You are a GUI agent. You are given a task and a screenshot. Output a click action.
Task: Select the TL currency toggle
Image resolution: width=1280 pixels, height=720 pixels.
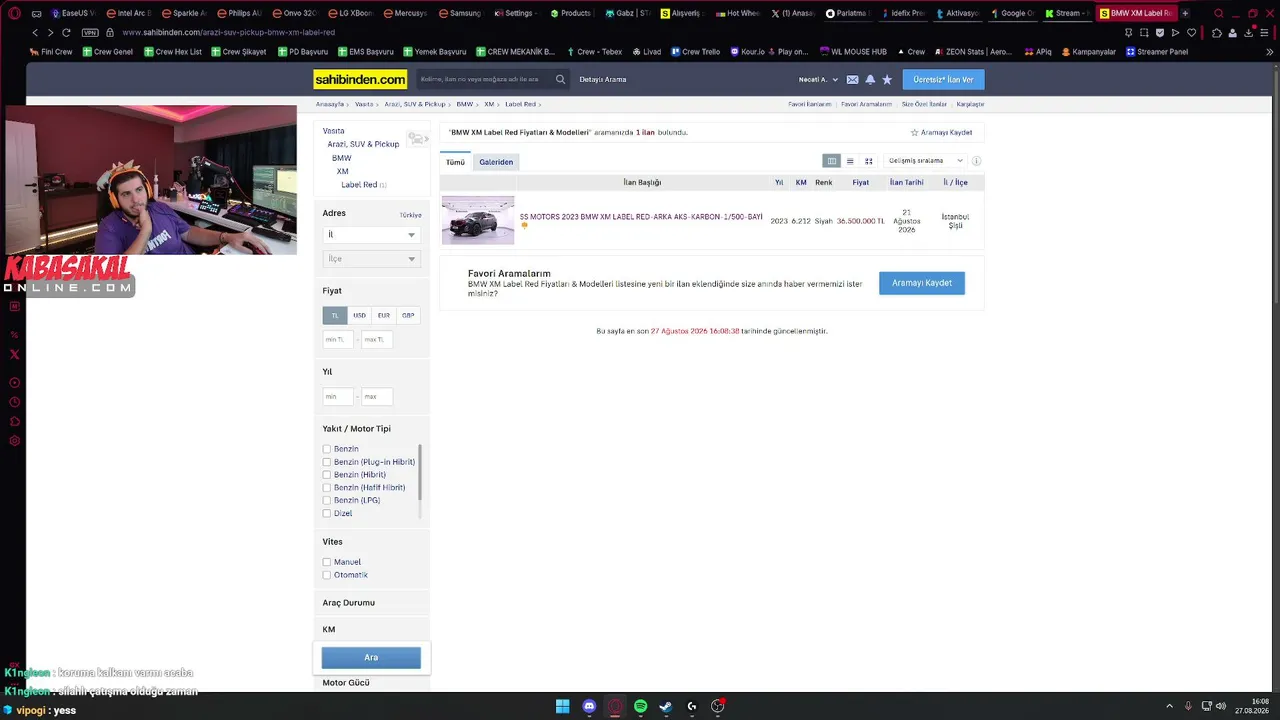tap(335, 315)
